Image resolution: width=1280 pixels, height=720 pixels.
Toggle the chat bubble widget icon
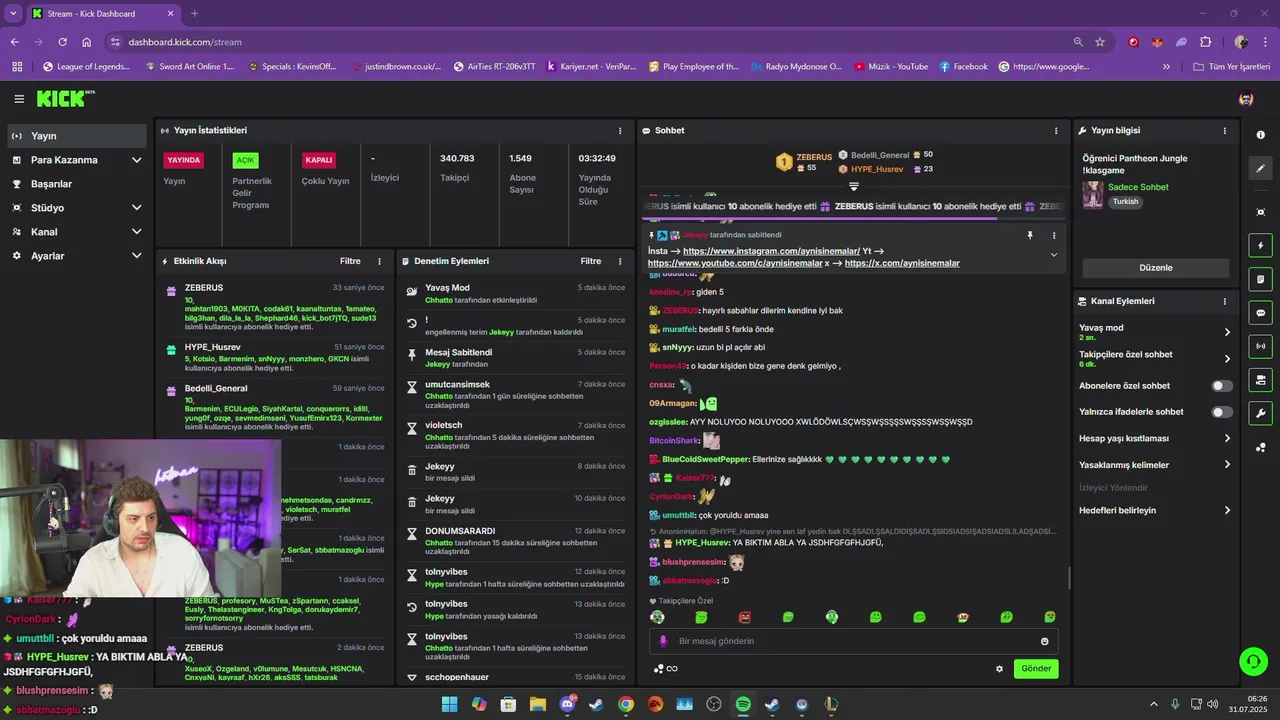1260,313
